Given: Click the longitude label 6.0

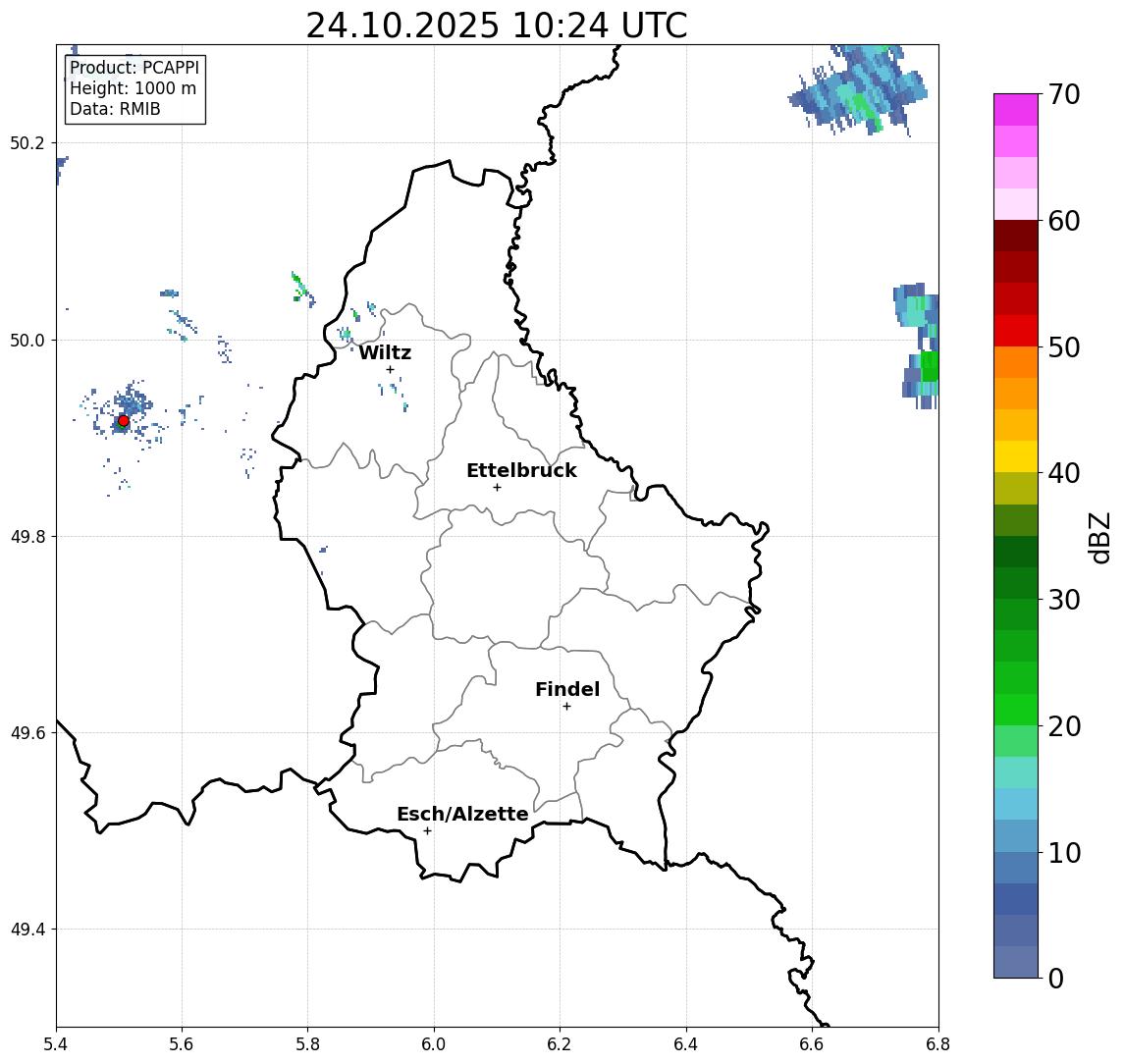Looking at the screenshot, I should (434, 1044).
